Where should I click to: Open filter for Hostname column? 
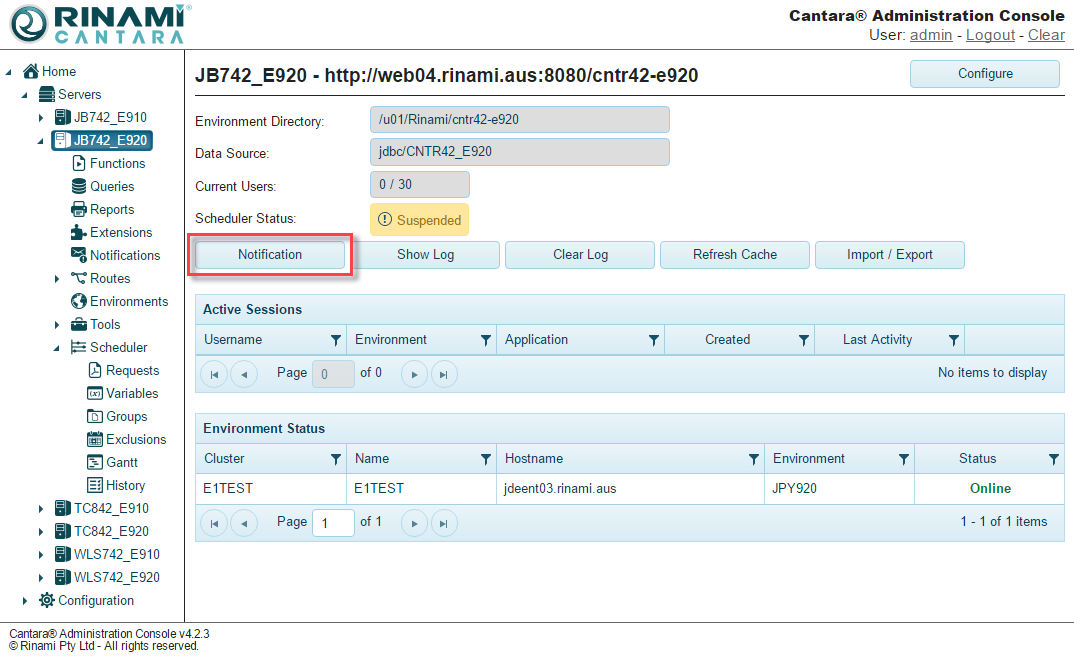click(754, 459)
